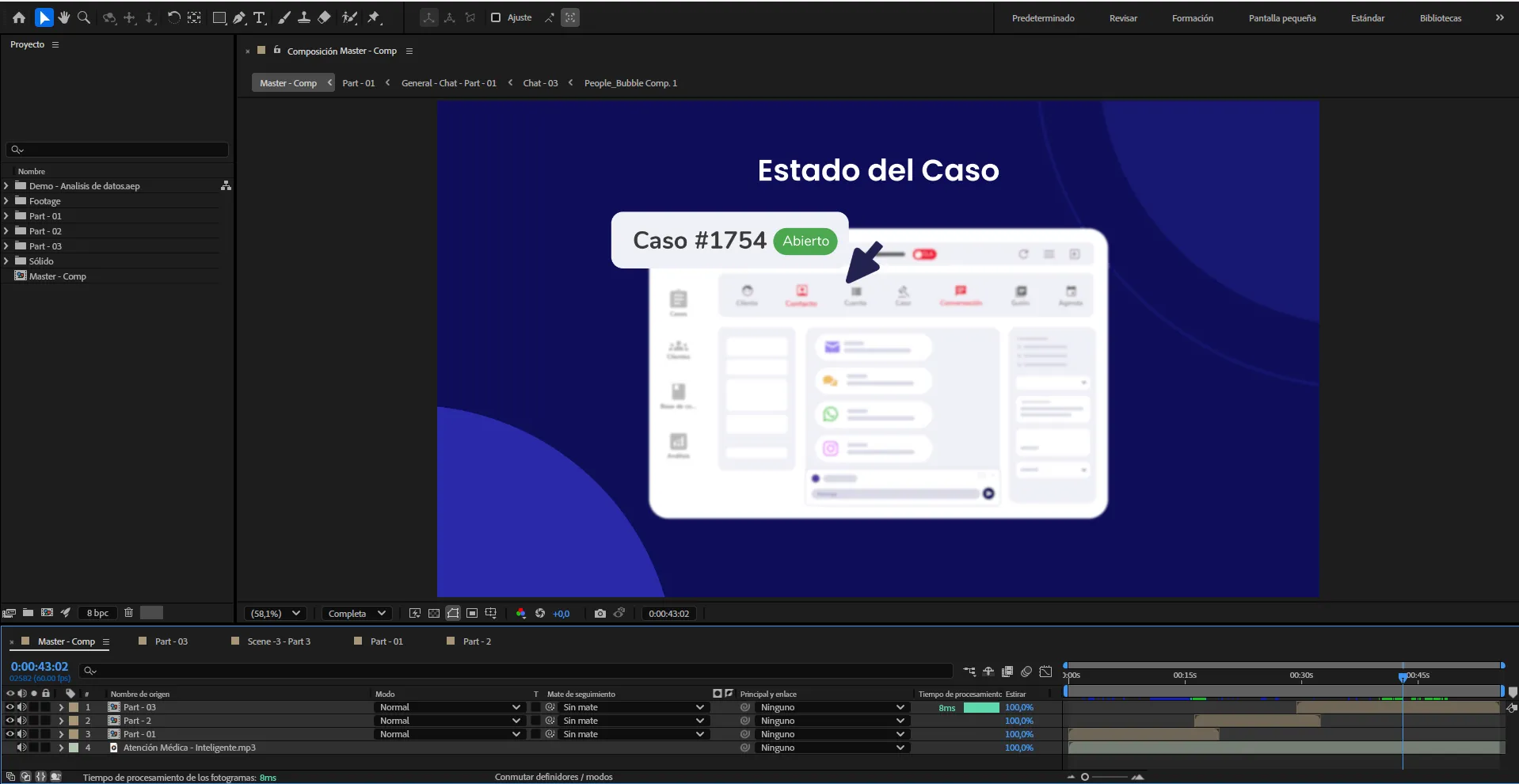Open Scene -3 - Part 3 timeline tab

pyautogui.click(x=279, y=641)
